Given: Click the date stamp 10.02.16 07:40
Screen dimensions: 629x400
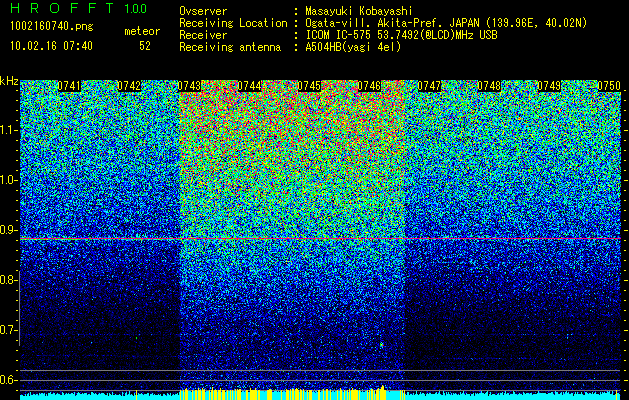Looking at the screenshot, I should tap(51, 46).
